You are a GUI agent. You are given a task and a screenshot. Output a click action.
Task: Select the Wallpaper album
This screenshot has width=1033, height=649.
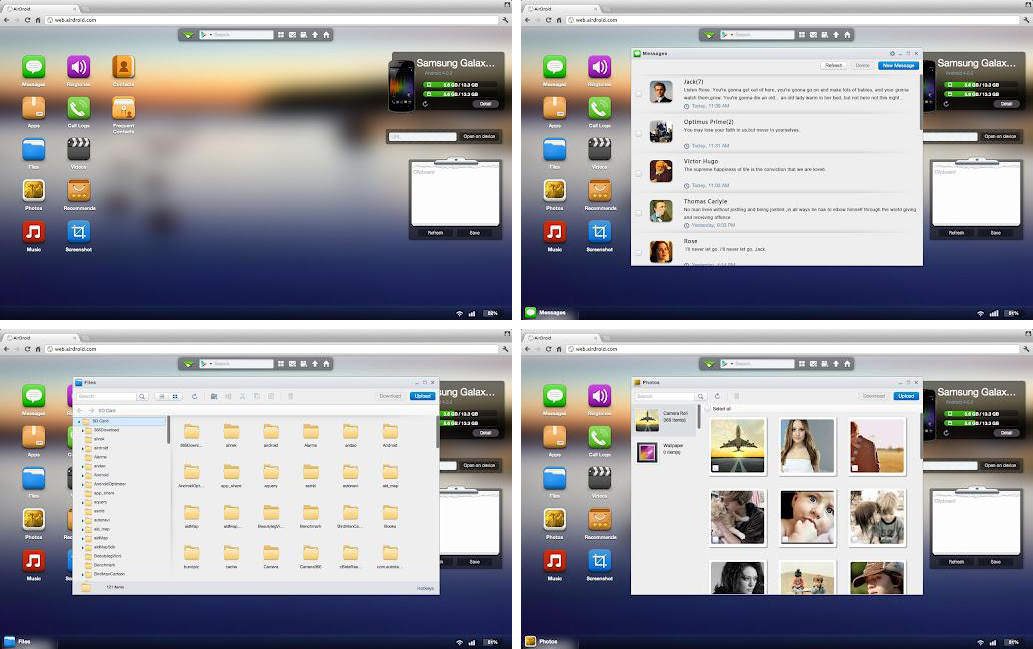(664, 451)
